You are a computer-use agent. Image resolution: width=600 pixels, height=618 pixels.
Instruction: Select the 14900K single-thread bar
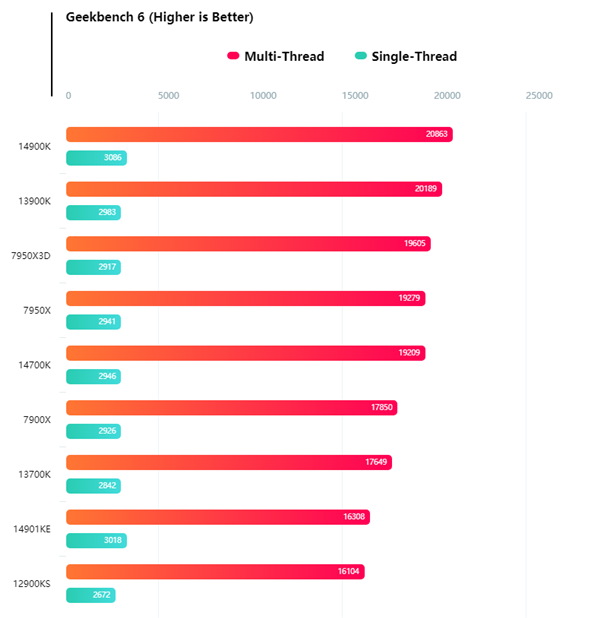(x=96, y=158)
